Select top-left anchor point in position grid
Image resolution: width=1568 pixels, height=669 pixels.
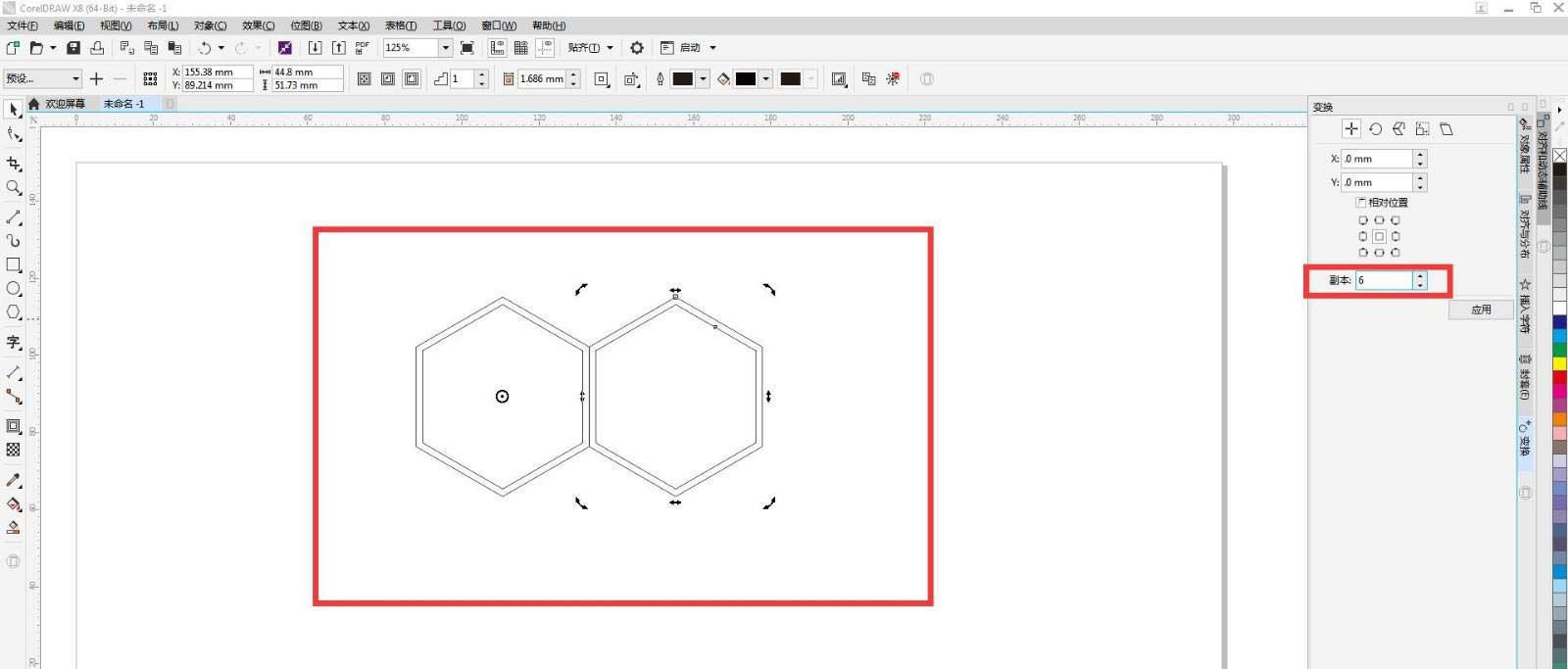pyautogui.click(x=1363, y=220)
